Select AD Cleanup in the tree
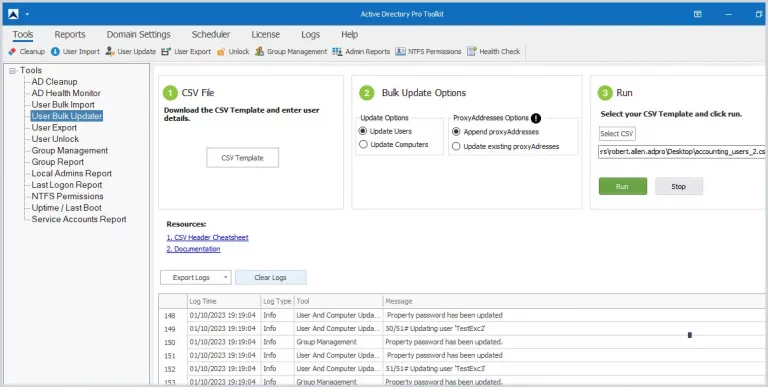The height and width of the screenshot is (387, 768). point(54,82)
